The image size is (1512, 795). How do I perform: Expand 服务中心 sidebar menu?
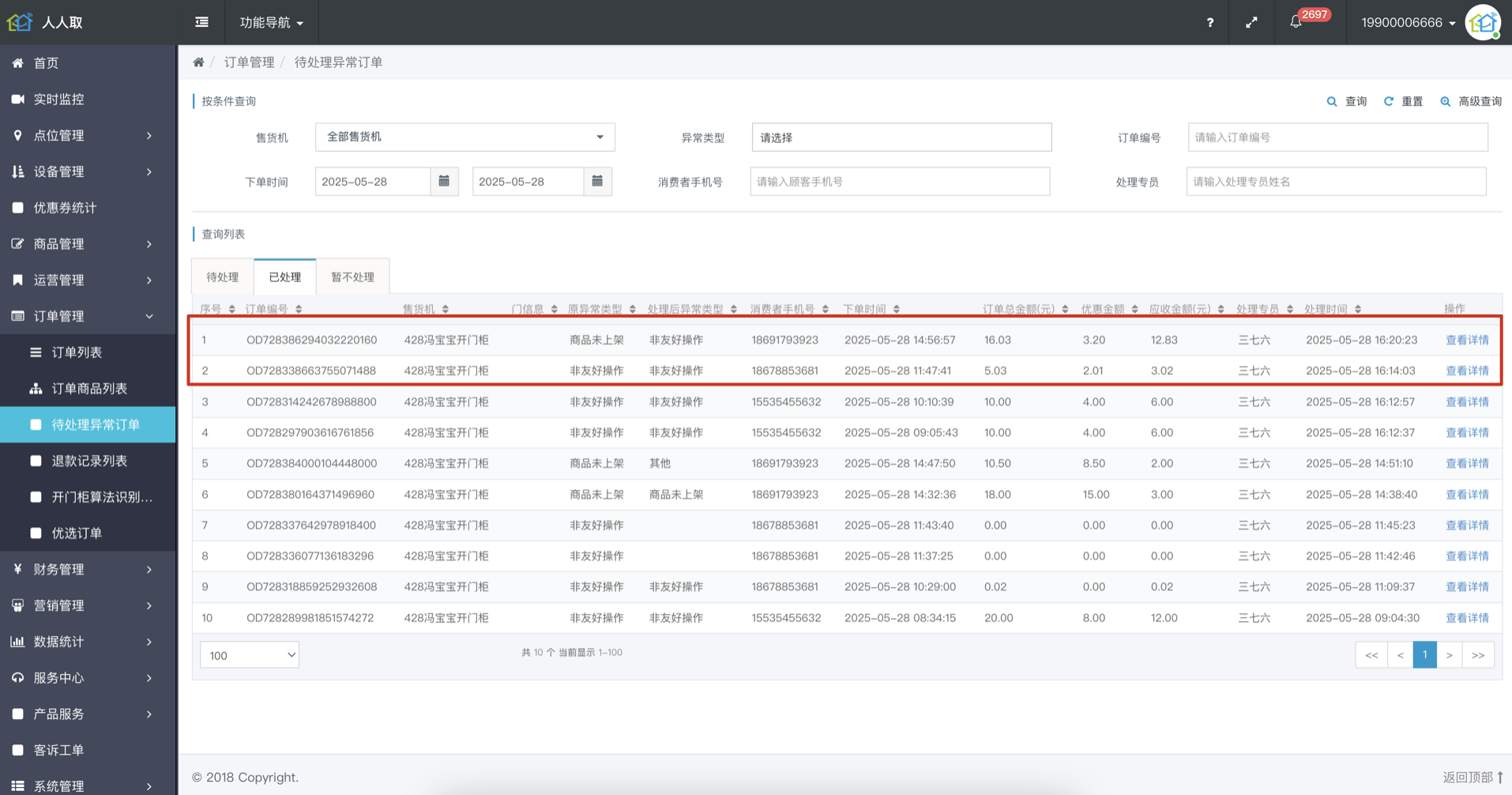[x=88, y=678]
